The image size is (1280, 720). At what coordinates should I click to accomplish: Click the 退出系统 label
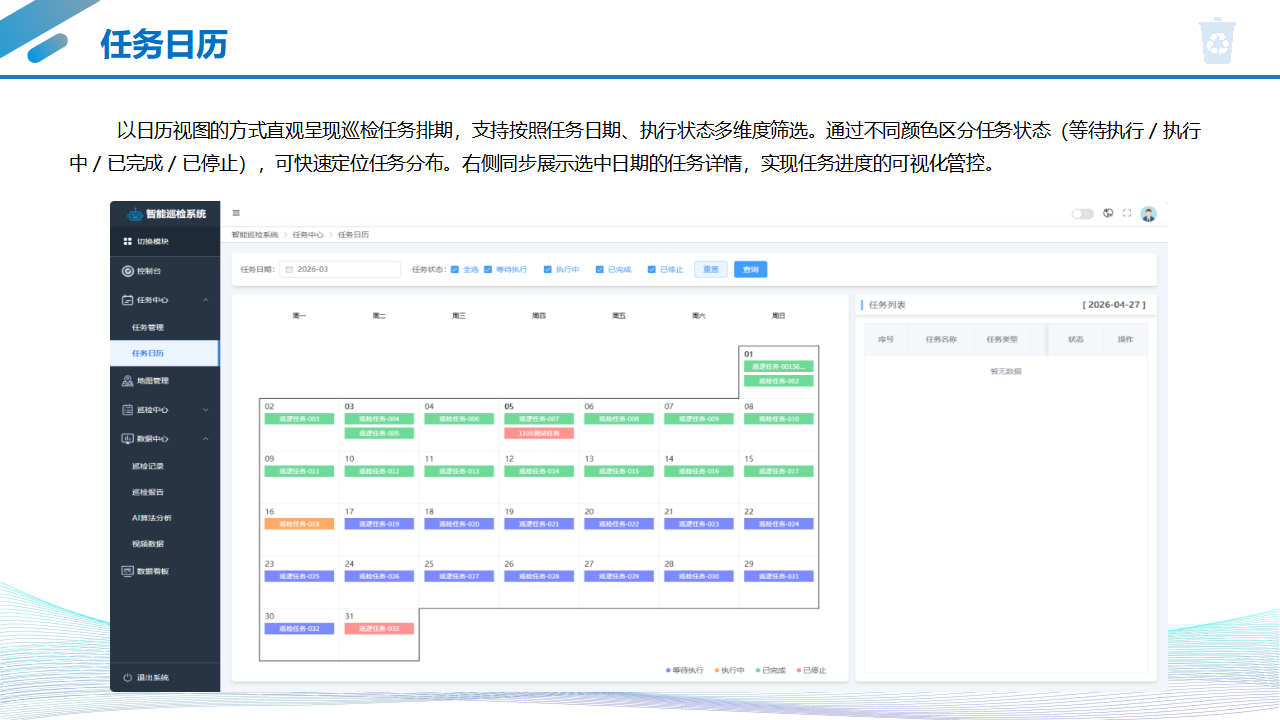pyautogui.click(x=153, y=678)
